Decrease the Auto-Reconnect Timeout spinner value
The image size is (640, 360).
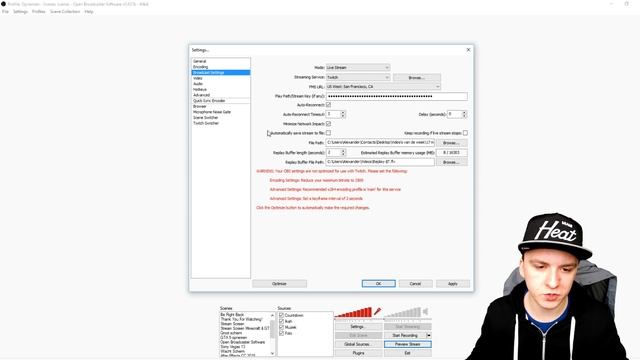[x=343, y=116]
